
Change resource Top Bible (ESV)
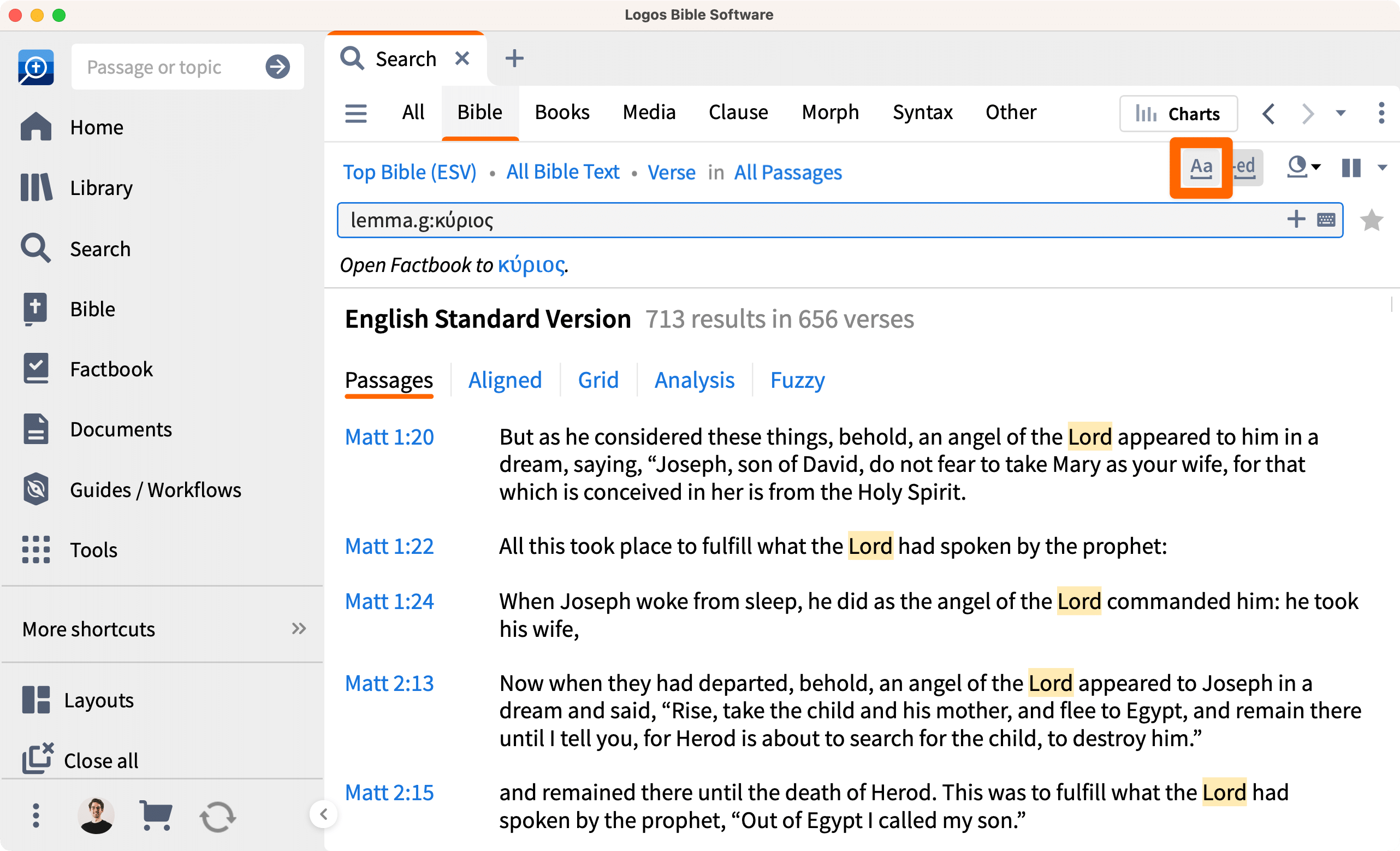[409, 171]
